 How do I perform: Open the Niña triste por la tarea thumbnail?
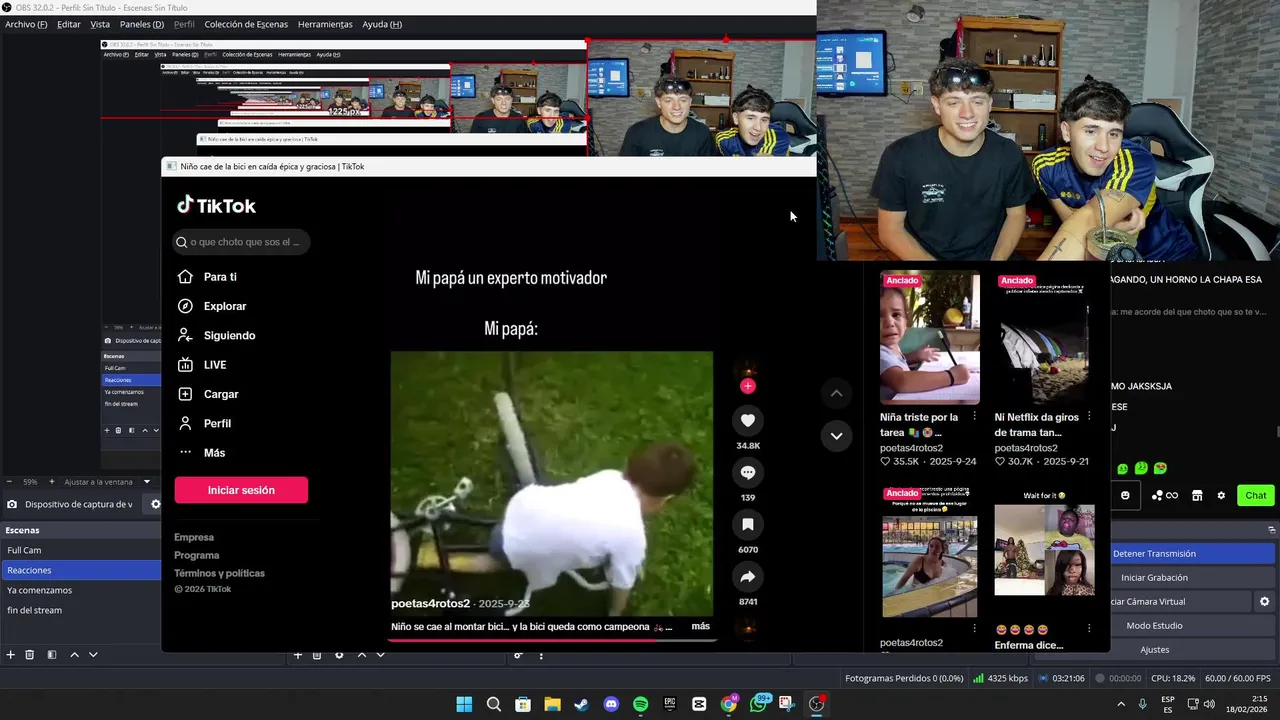point(930,338)
